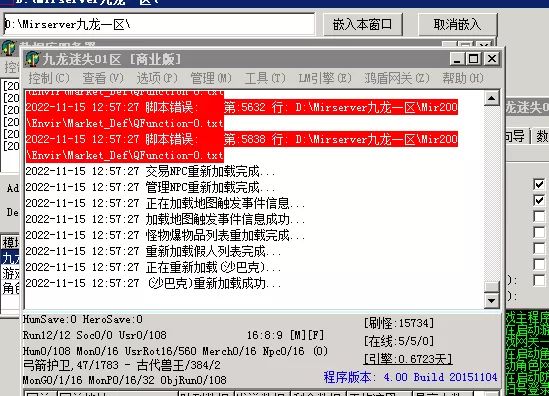549x396 pixels.
Task: Toggle the bottom checkbox in right panel
Action: pos(539,280)
